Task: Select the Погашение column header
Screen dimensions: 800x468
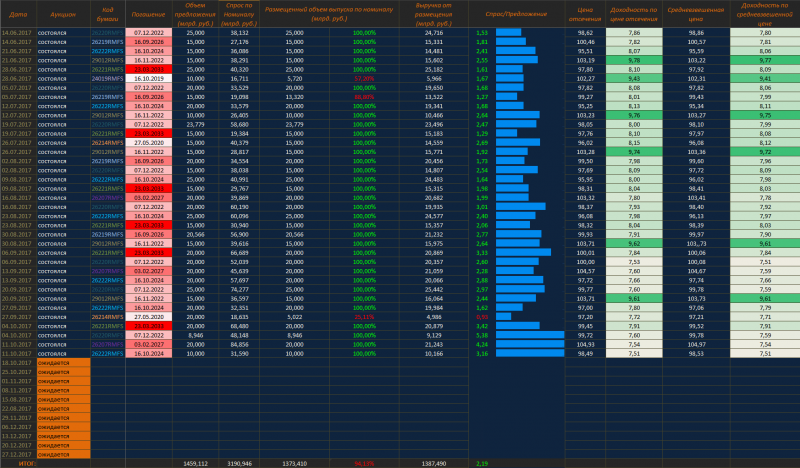Action: 148,15
